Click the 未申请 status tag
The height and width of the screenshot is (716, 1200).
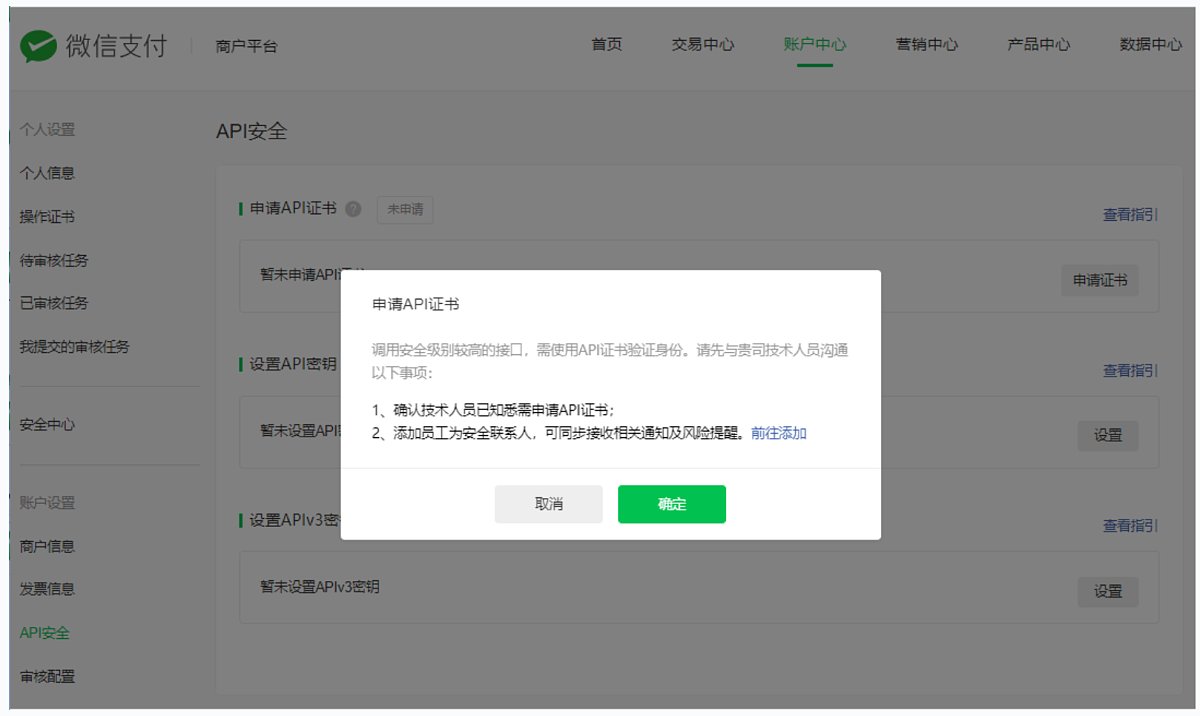(405, 210)
